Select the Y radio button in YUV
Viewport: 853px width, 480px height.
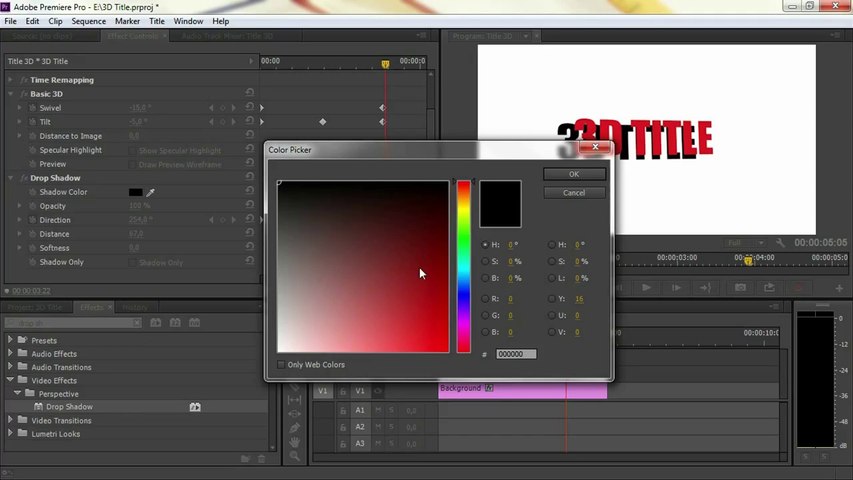click(552, 299)
